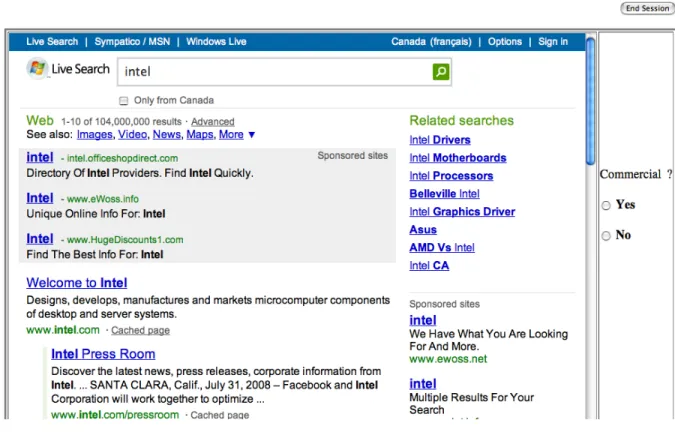Open Live Search in top bar
This screenshot has height=444, width=675.
click(52, 42)
